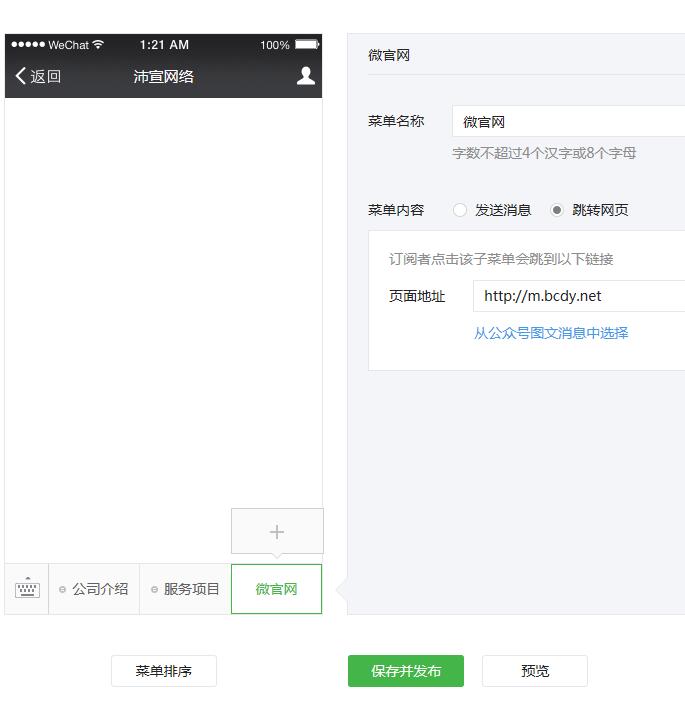Click the WiFi signal icon in status bar

pyautogui.click(x=98, y=45)
